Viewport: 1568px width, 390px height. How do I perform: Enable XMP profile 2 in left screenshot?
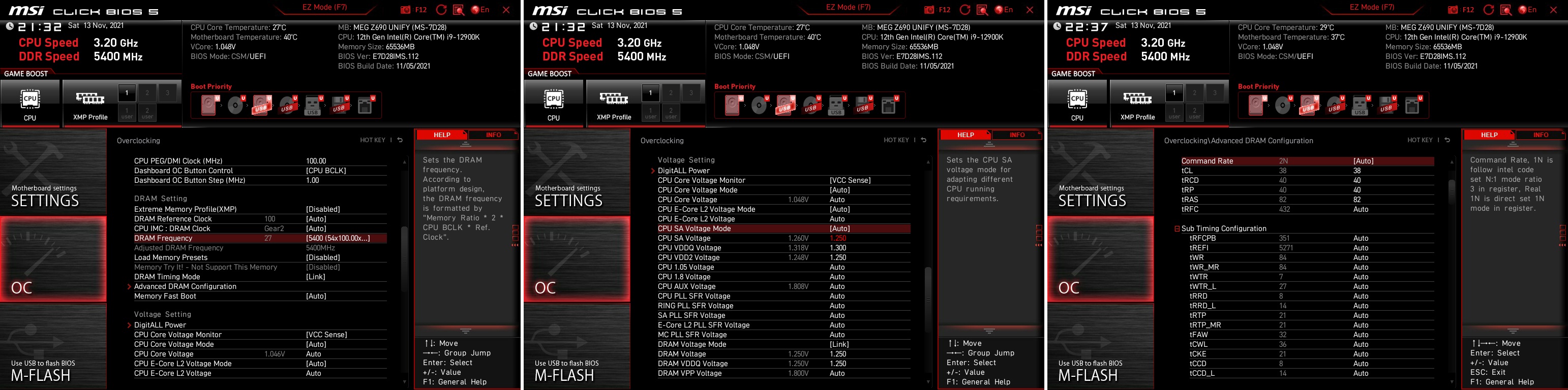(147, 93)
